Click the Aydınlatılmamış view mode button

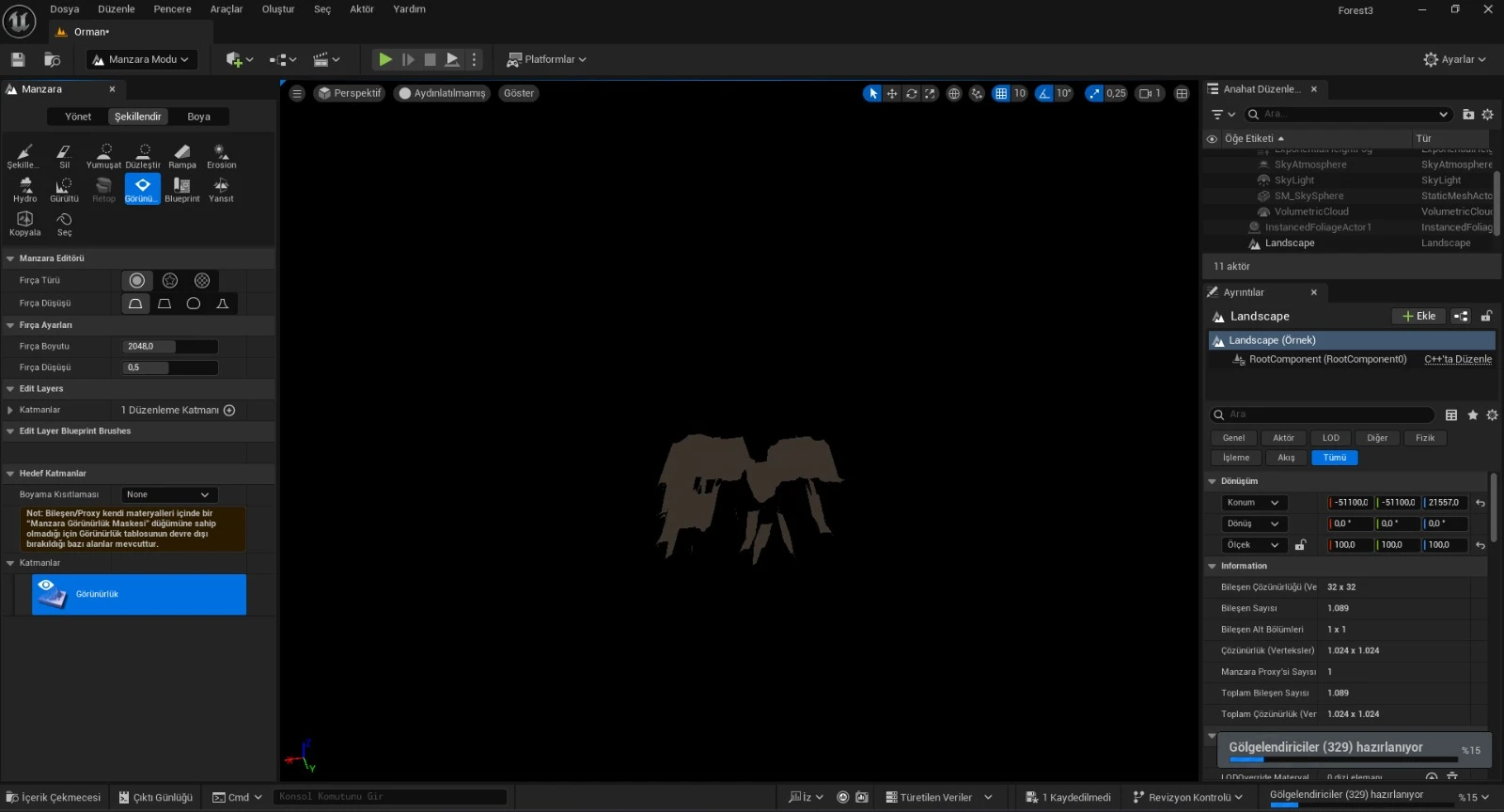click(442, 93)
